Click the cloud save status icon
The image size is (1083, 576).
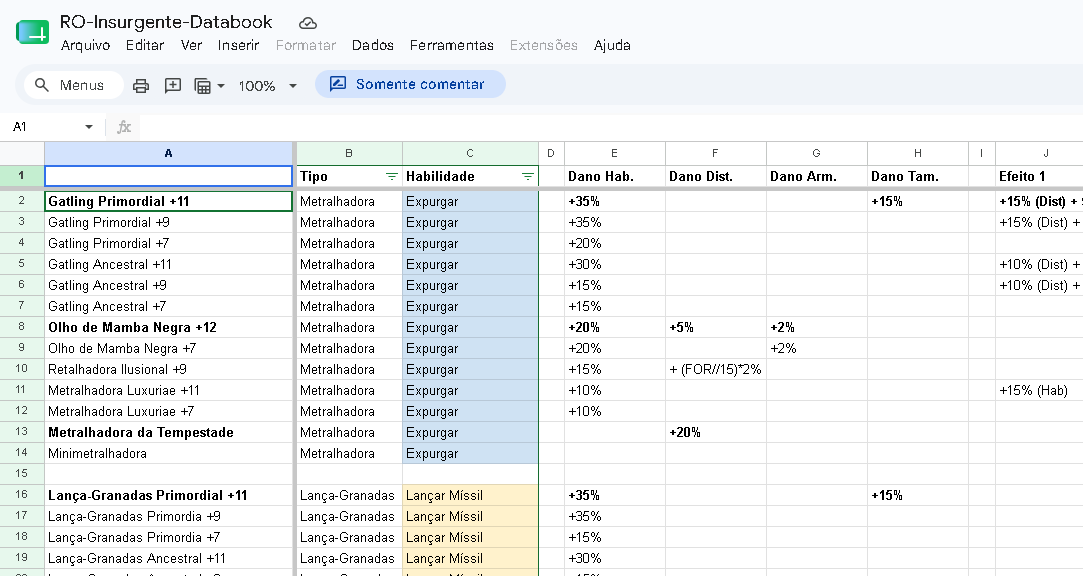[x=307, y=23]
